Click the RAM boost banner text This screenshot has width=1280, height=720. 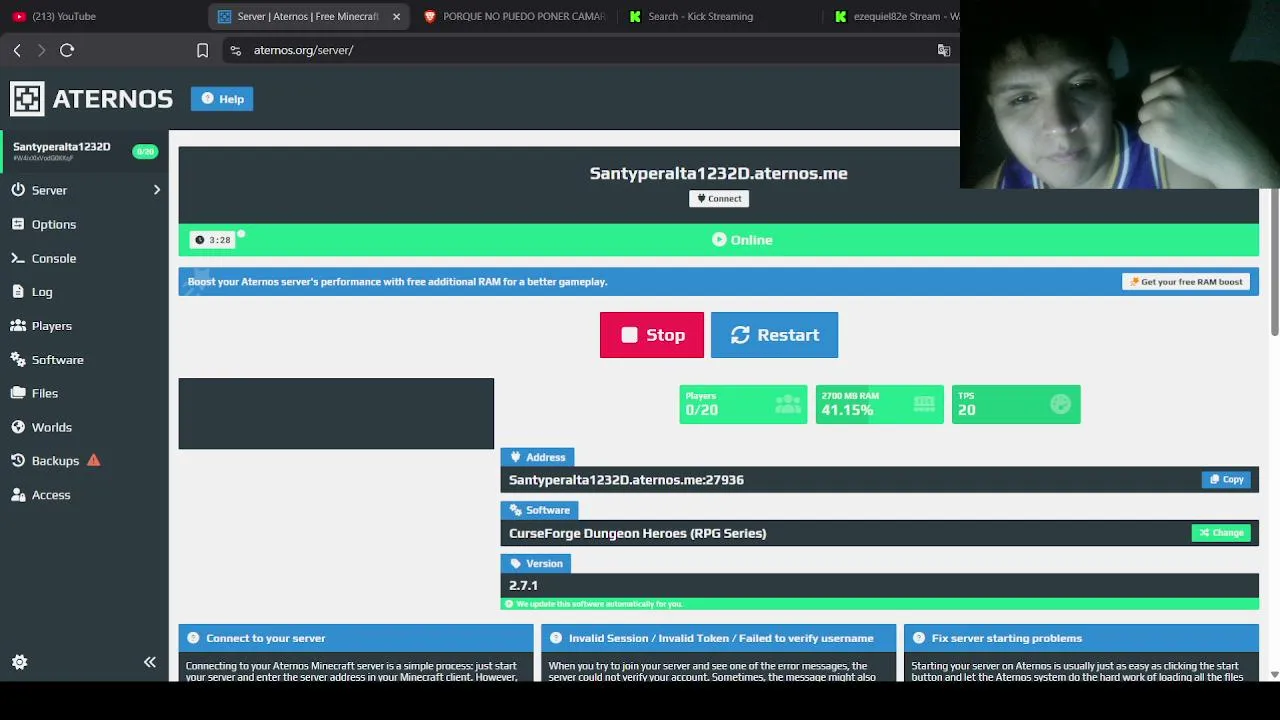pos(397,282)
